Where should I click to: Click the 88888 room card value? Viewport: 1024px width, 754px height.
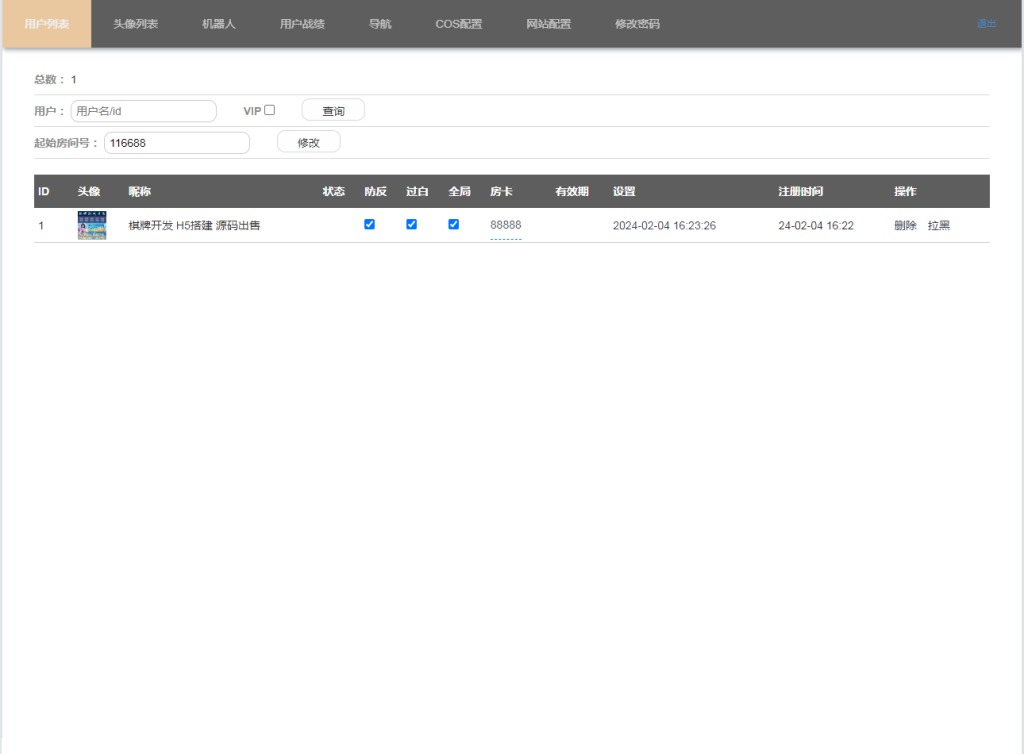[x=505, y=225]
